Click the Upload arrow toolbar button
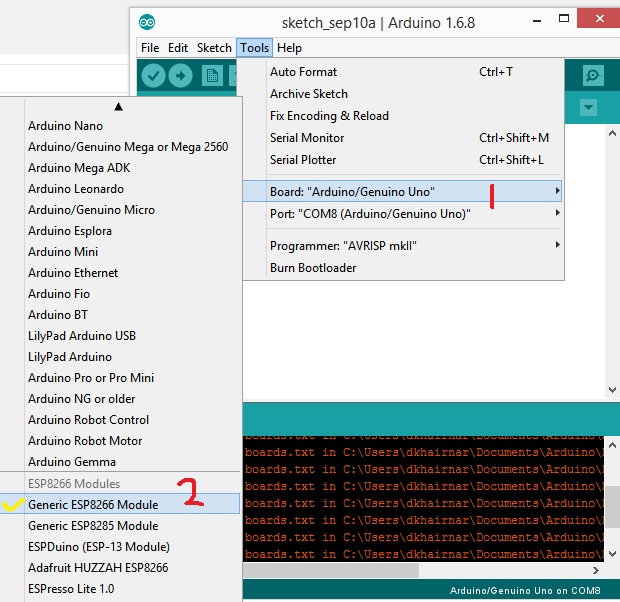Screen dimensions: 620x602 click(x=180, y=76)
